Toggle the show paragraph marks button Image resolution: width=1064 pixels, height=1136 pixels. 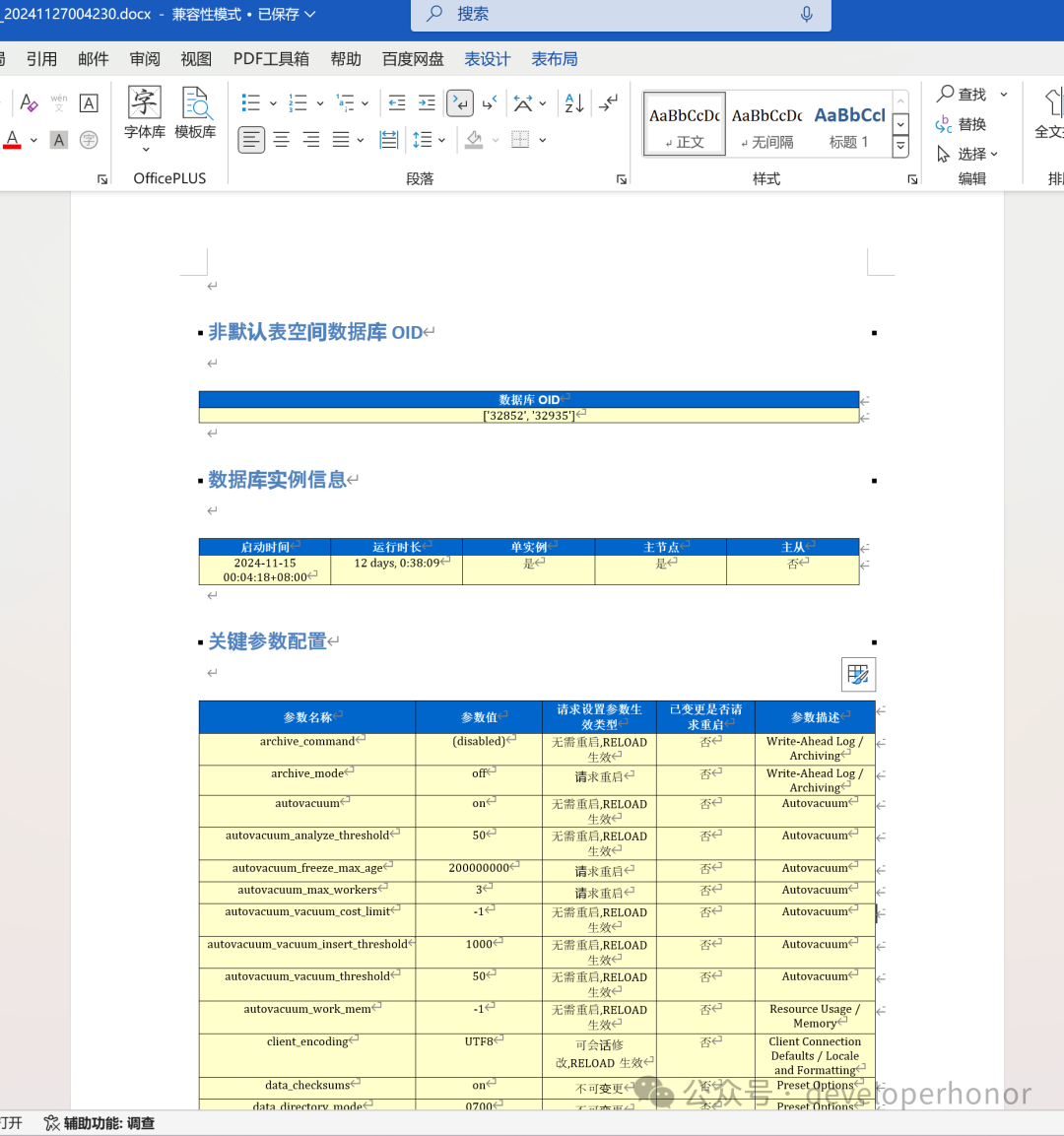(x=609, y=102)
